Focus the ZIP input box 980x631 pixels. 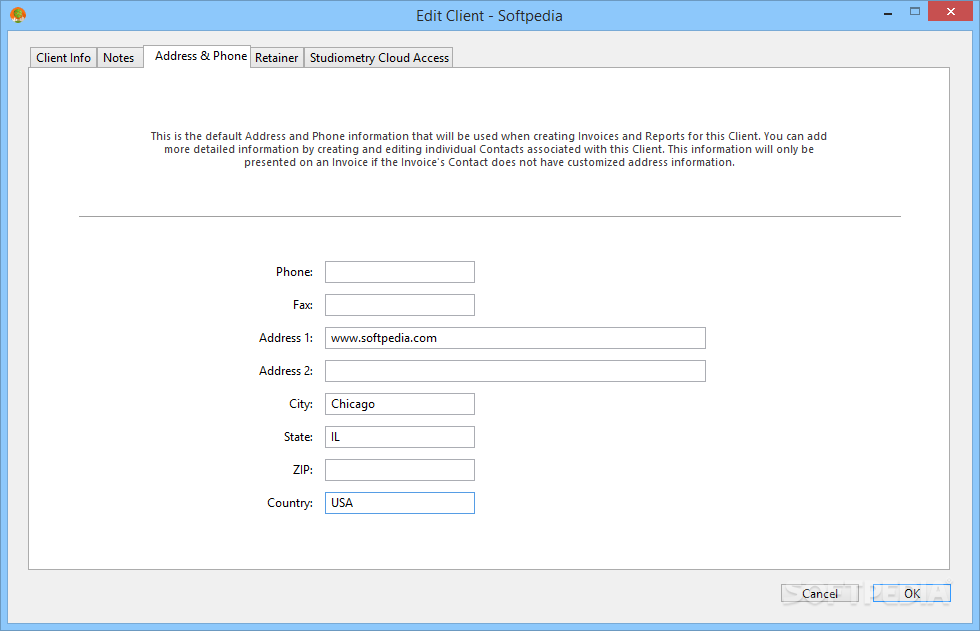(399, 470)
